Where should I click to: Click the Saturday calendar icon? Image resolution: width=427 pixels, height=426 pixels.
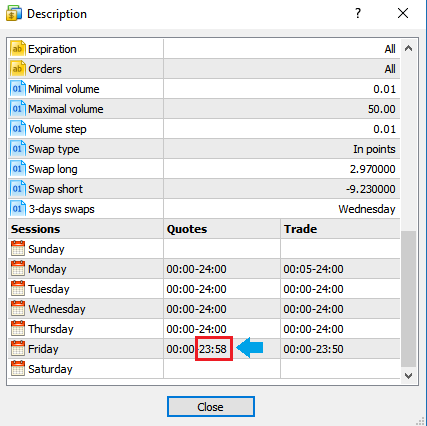tap(18, 368)
